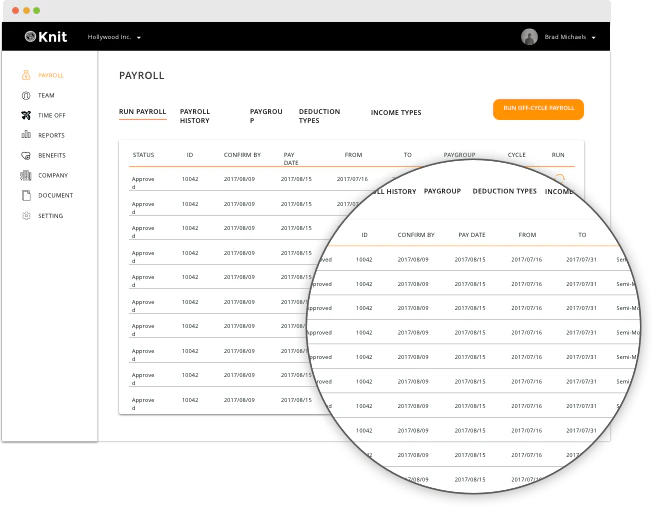653x507 pixels.
Task: Open the Setting gear icon
Action: (x=26, y=216)
